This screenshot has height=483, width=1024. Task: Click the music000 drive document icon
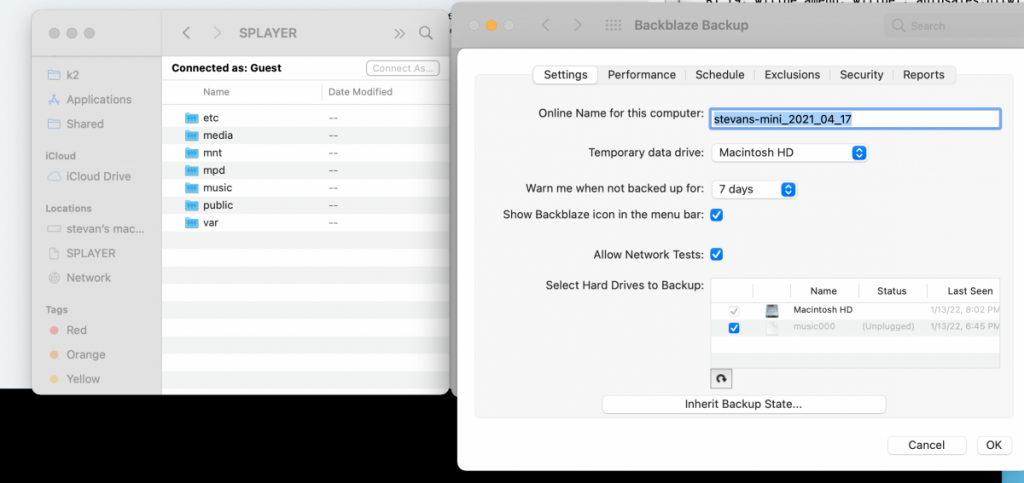[772, 328]
